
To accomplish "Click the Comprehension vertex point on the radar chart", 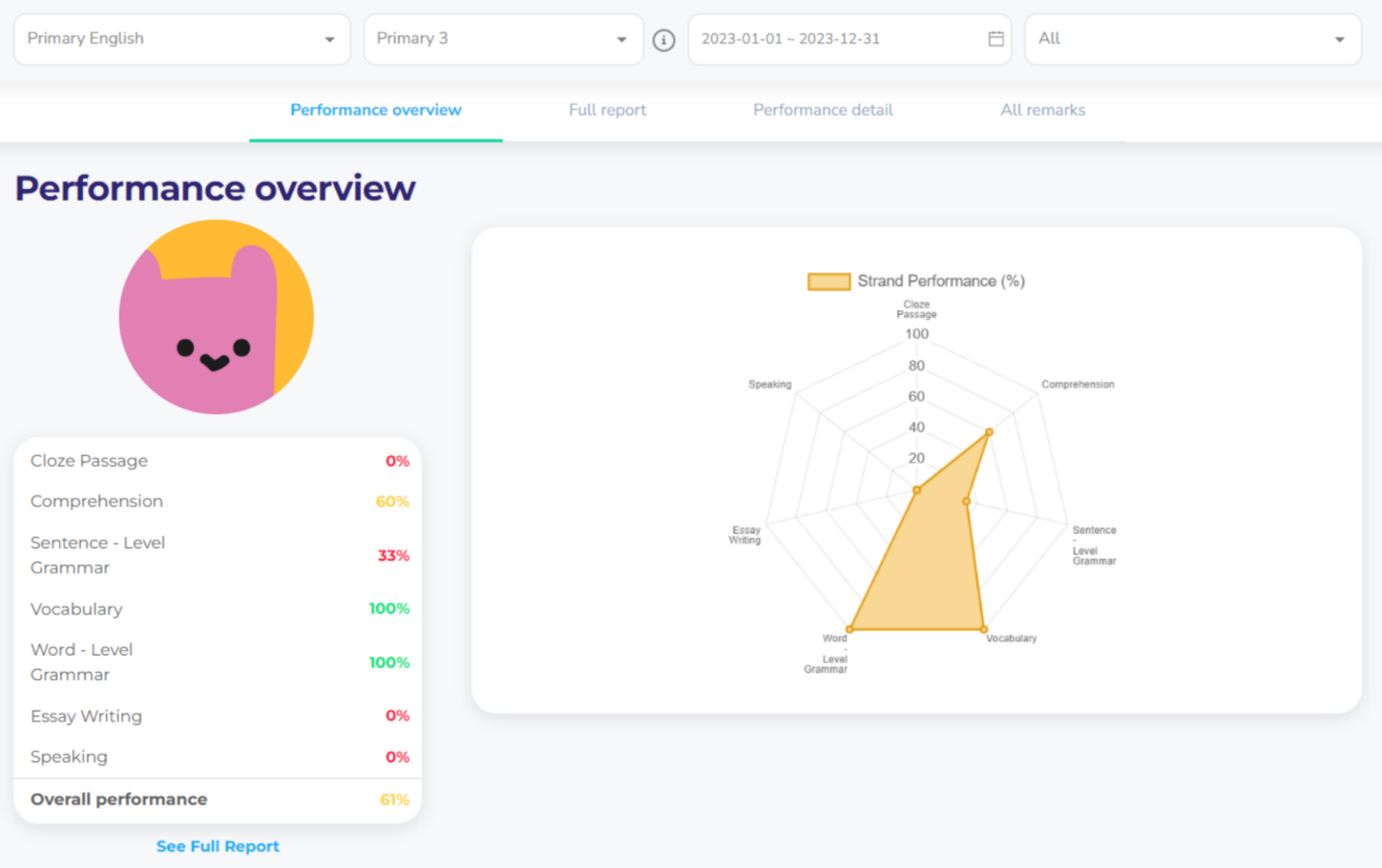I will (989, 431).
